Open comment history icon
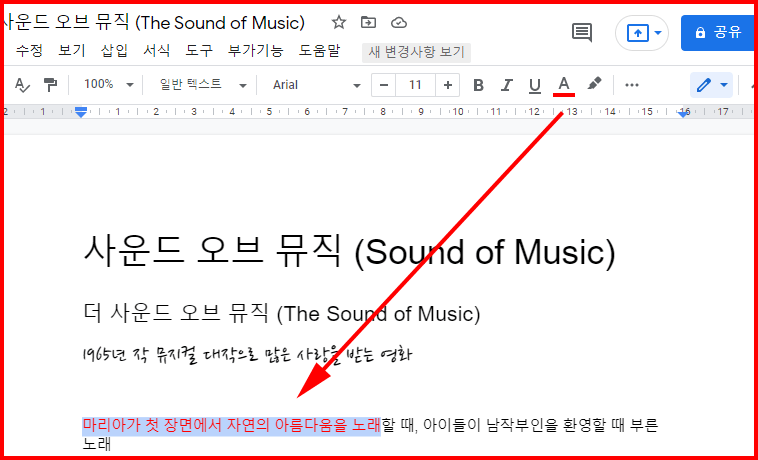This screenshot has height=460, width=758. (x=582, y=32)
